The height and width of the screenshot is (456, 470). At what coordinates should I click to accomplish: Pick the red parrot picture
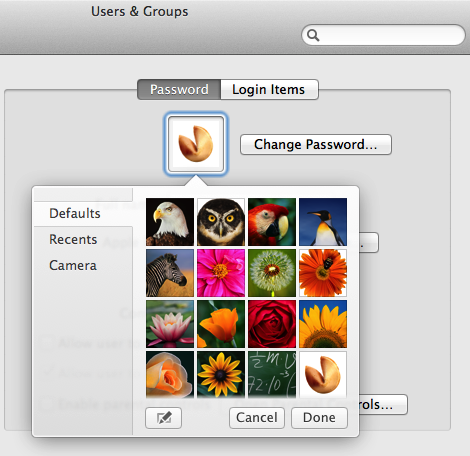(272, 222)
